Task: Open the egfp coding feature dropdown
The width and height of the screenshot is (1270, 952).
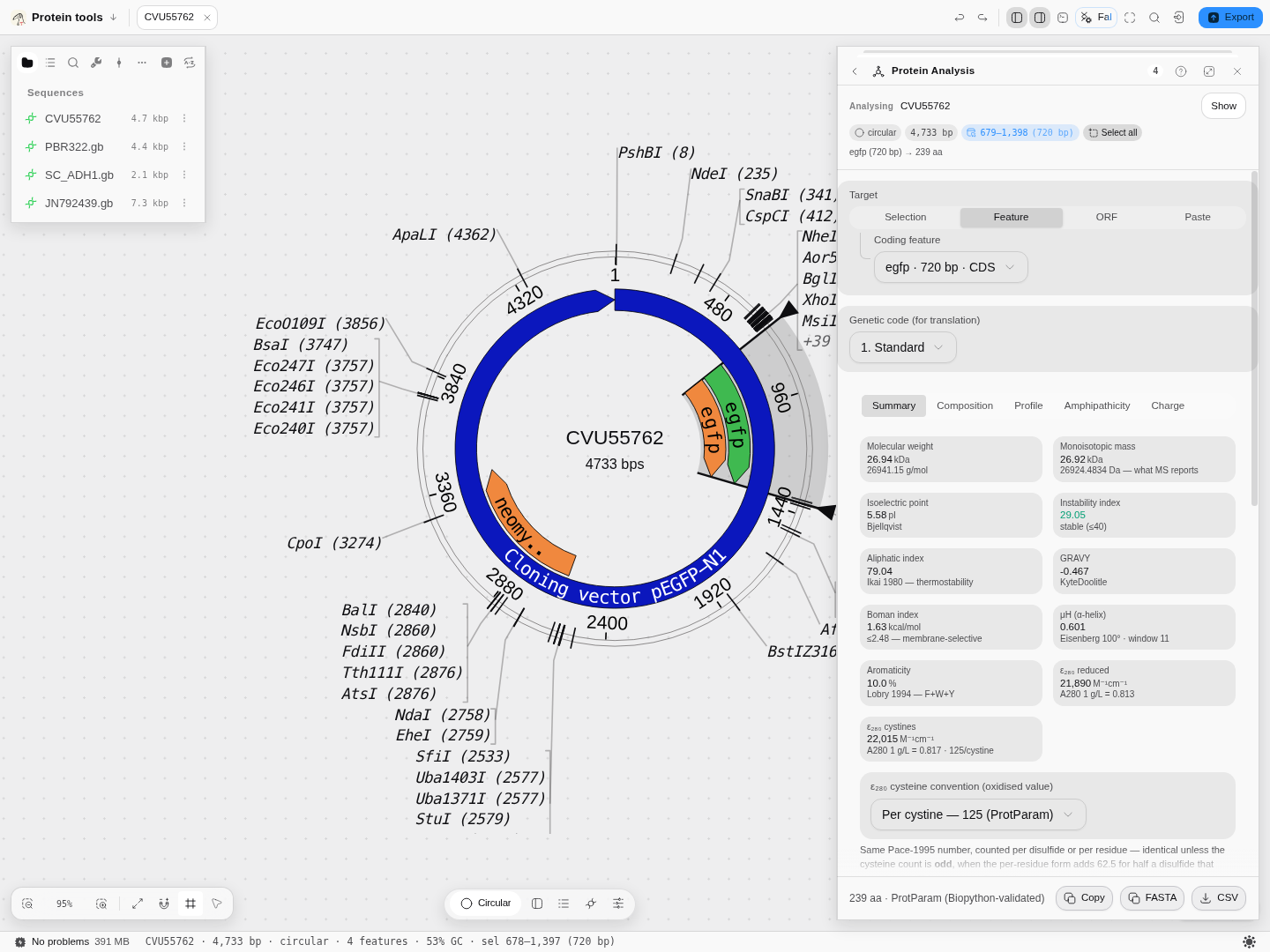Action: (951, 267)
